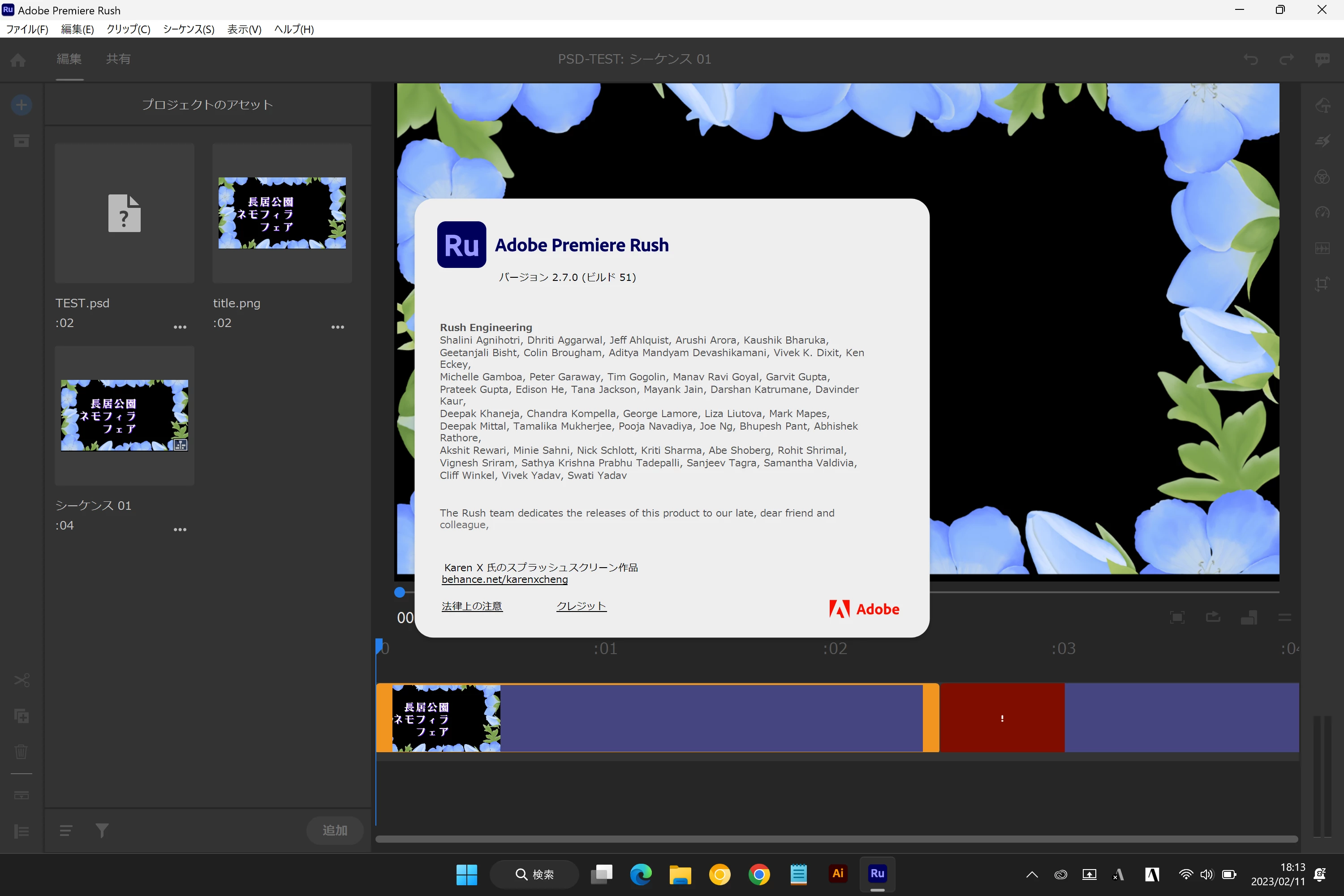Click the blue add media plus icon
The image size is (1344, 896).
21,104
